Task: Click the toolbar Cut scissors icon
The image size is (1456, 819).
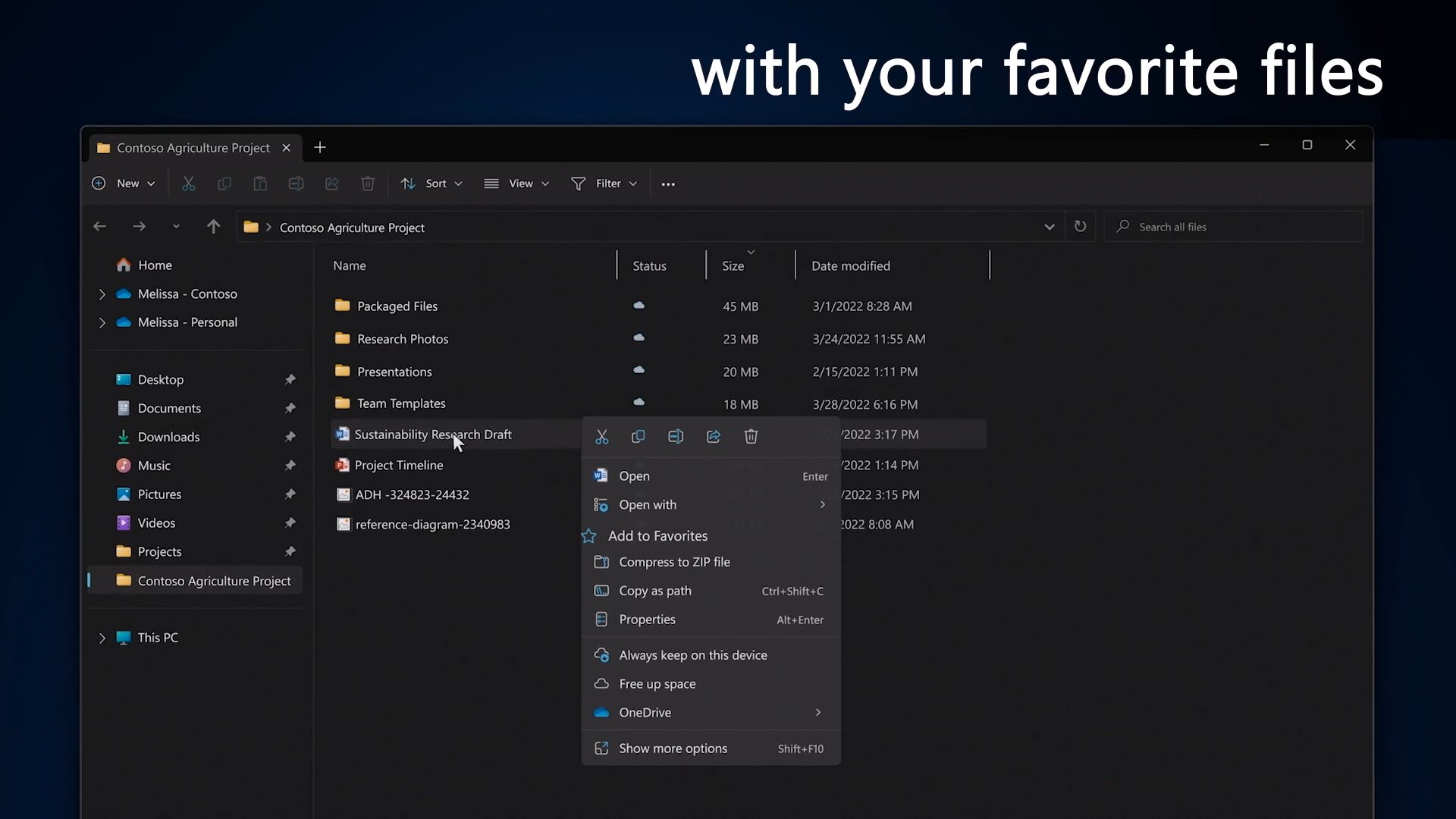Action: coord(189,184)
